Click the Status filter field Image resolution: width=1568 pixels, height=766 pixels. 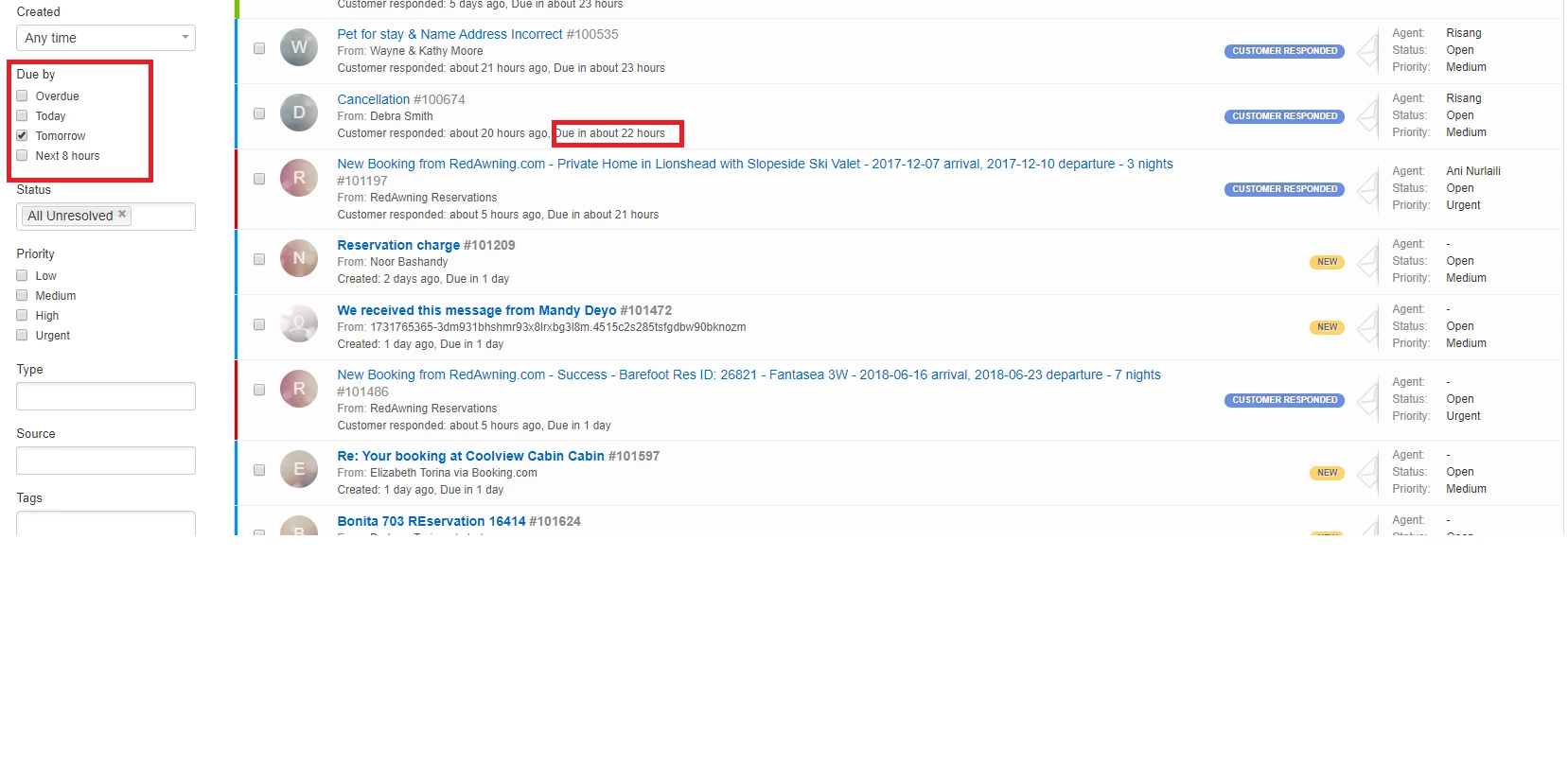click(106, 217)
